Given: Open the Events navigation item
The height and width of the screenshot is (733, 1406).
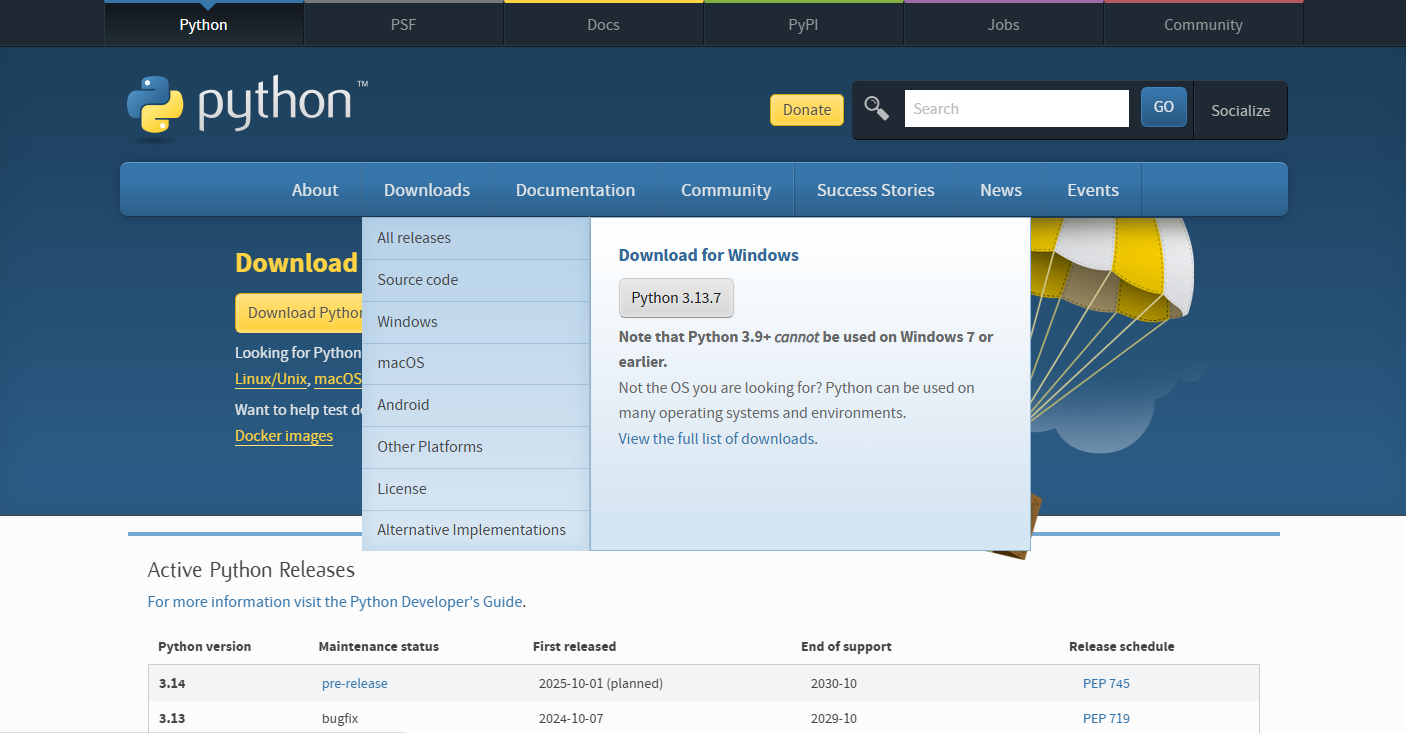Looking at the screenshot, I should tap(1093, 190).
